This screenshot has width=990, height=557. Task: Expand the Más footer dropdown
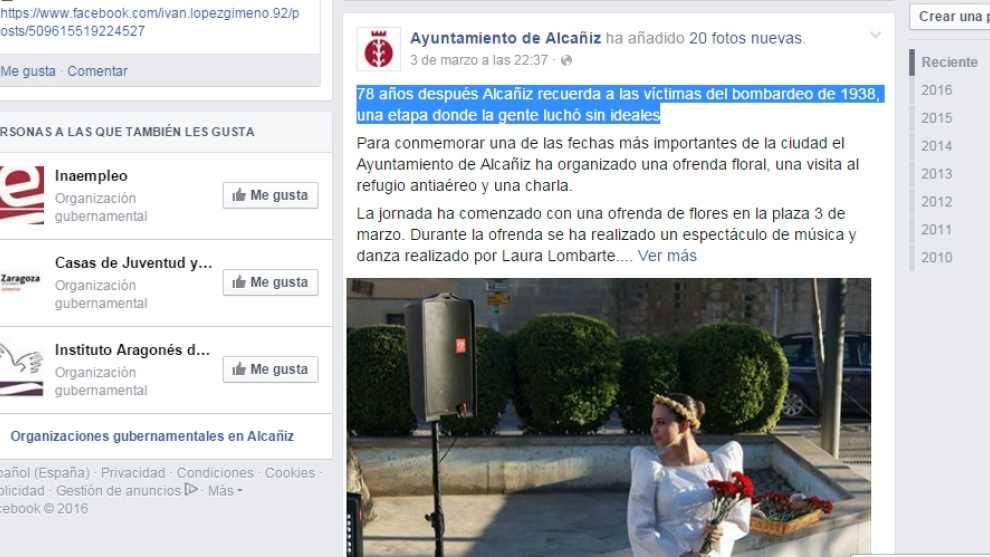coord(225,491)
